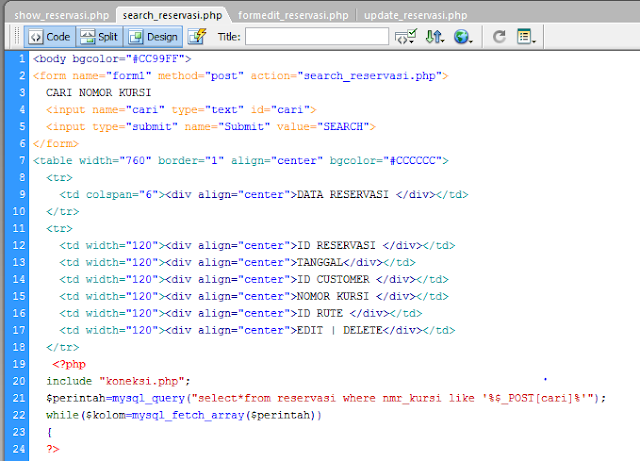Open the Validate markup dropdown icon
640x461 pixels.
(x=405, y=36)
